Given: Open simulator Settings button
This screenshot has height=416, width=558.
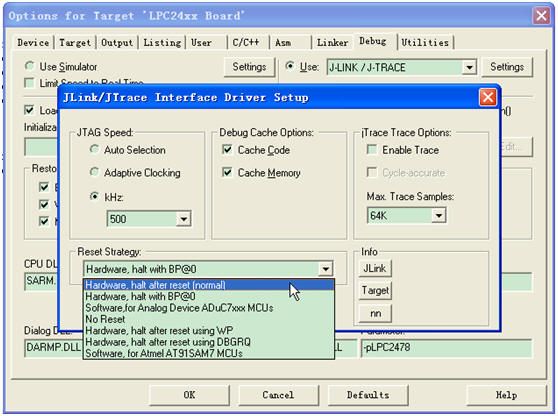Looking at the screenshot, I should point(249,67).
